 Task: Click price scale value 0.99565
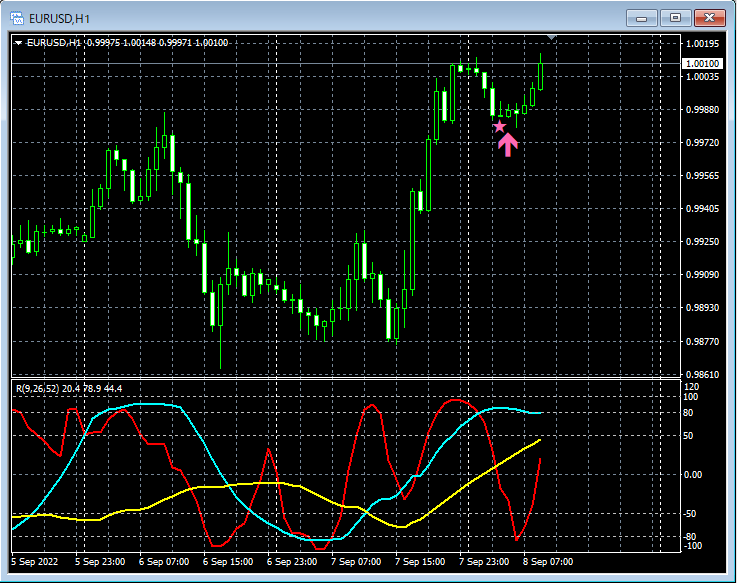click(703, 176)
